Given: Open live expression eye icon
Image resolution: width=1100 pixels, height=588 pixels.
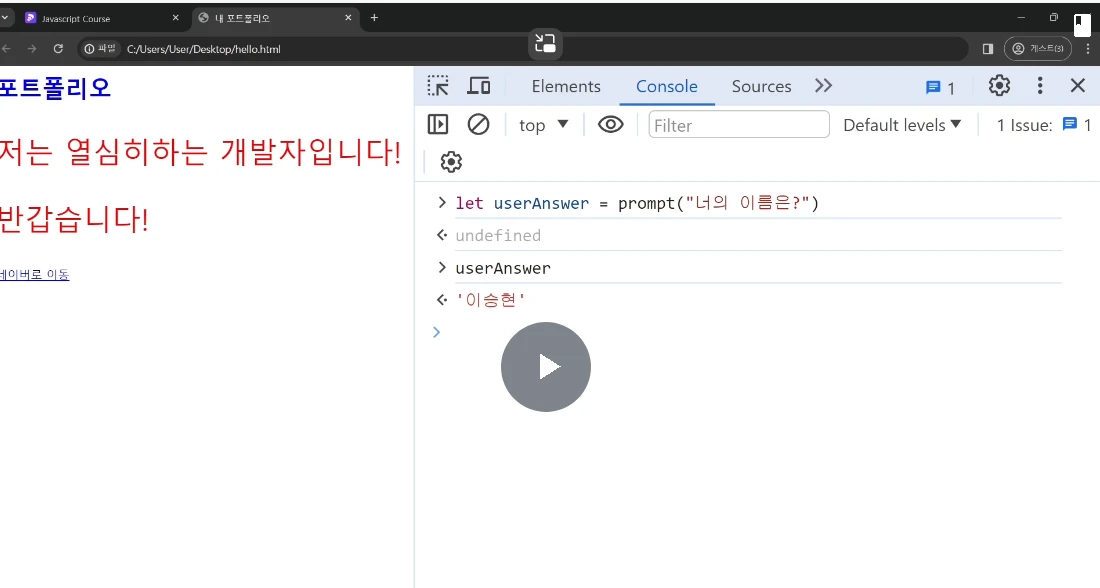Looking at the screenshot, I should tap(610, 125).
